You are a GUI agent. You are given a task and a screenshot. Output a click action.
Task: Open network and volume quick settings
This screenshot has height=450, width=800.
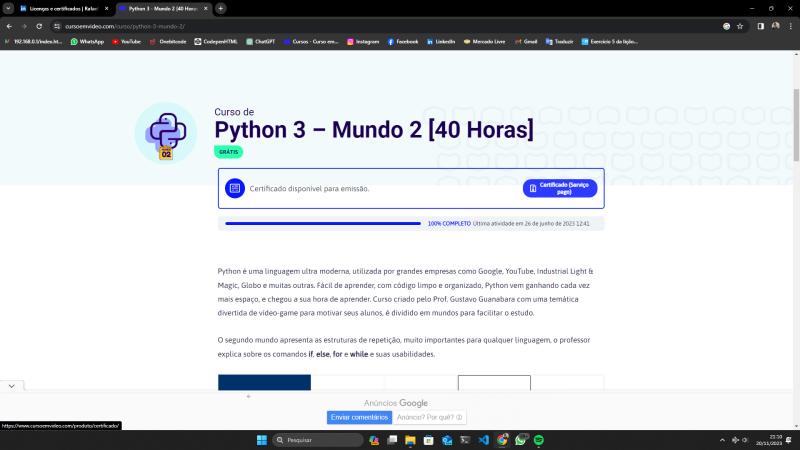pos(740,440)
